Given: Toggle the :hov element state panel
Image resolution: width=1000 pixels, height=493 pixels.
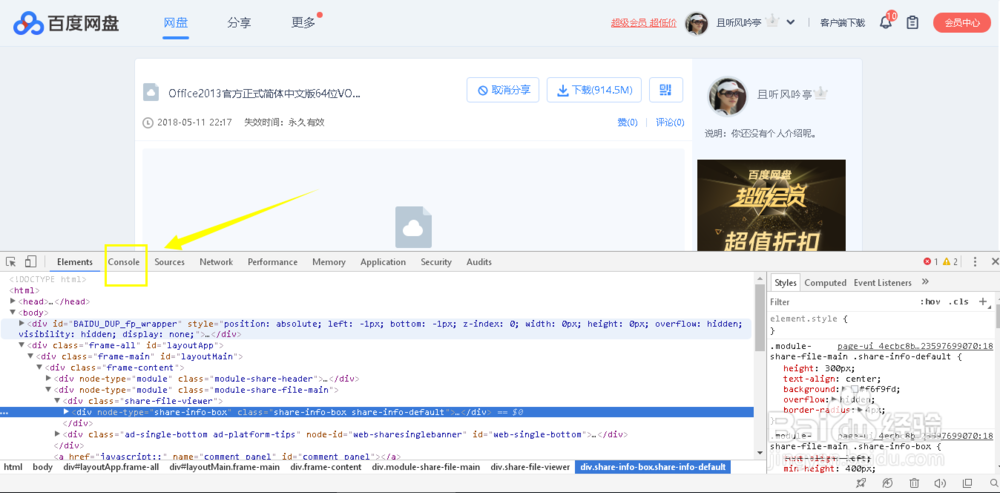Looking at the screenshot, I should 930,302.
